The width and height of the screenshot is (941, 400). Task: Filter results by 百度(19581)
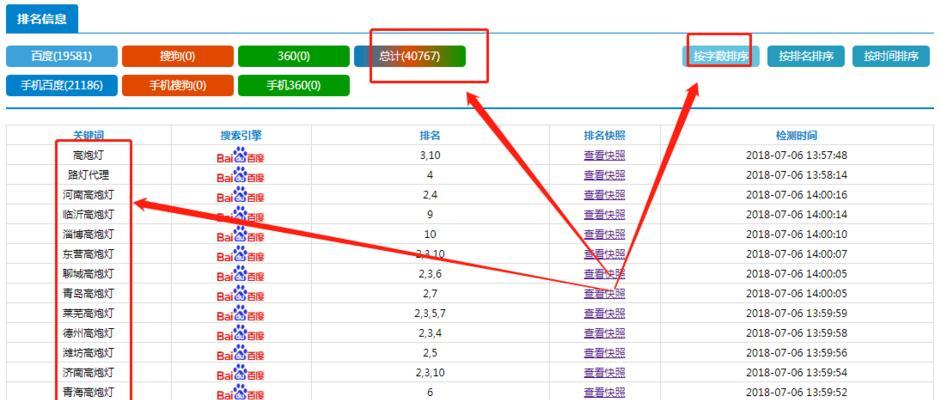62,56
